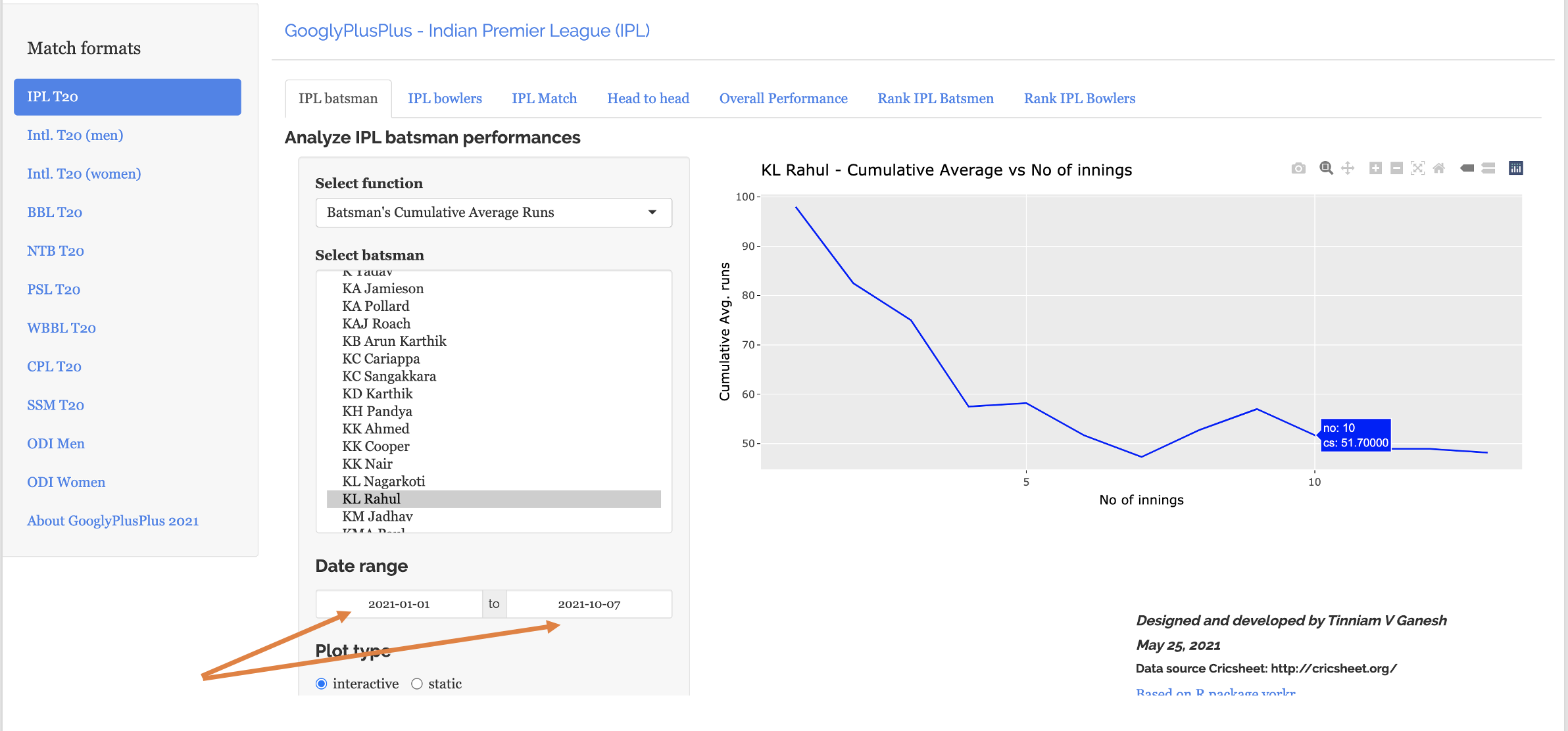This screenshot has height=731, width=1568.
Task: Reset axes with the home icon
Action: 1439,168
